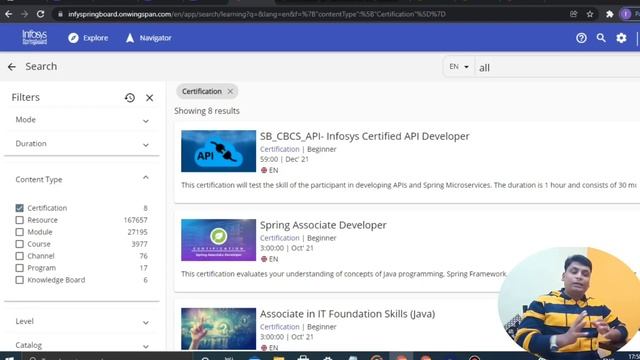Expand the Duration filter section

click(x=82, y=144)
